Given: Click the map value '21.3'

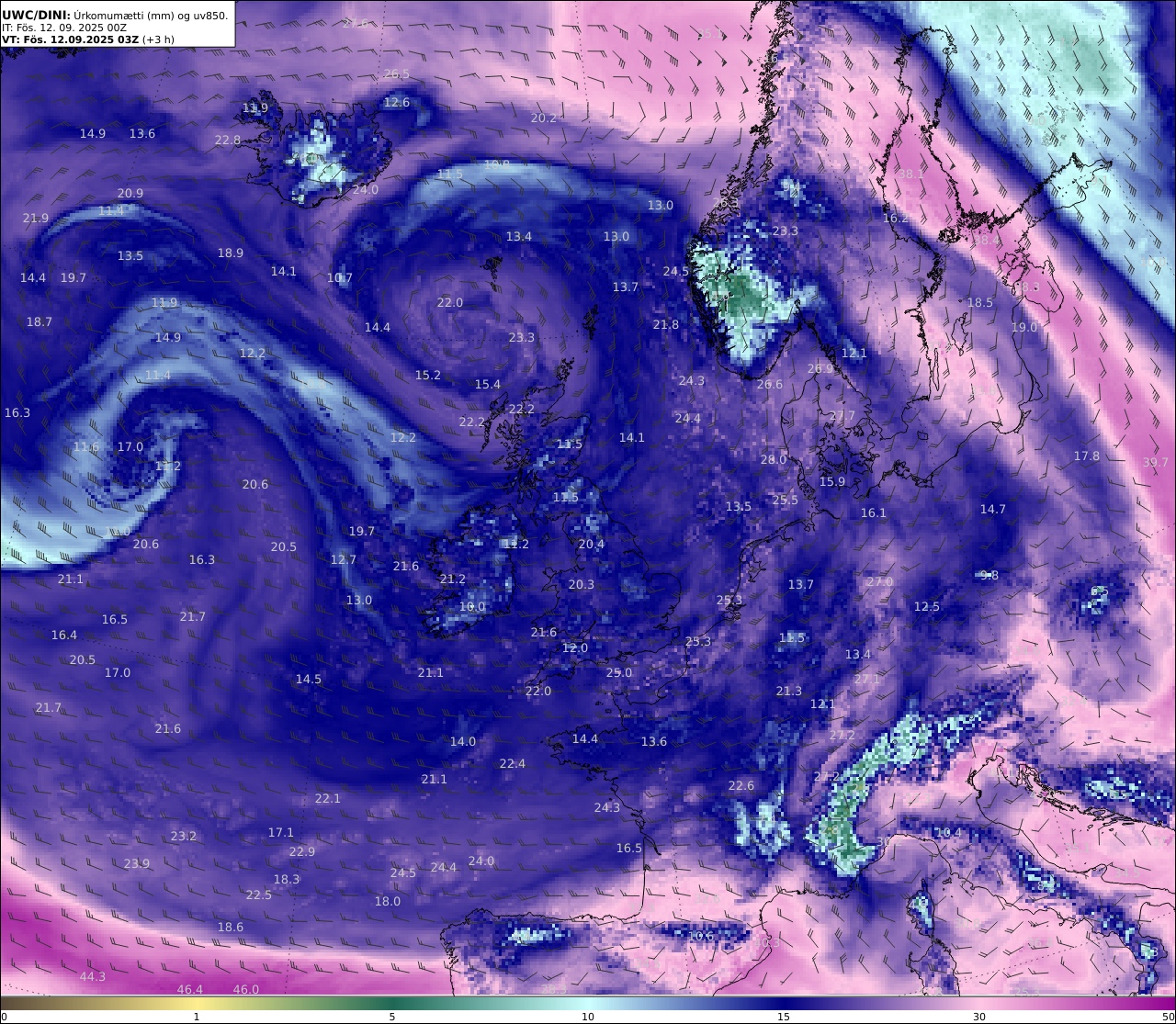Looking at the screenshot, I should [789, 691].
